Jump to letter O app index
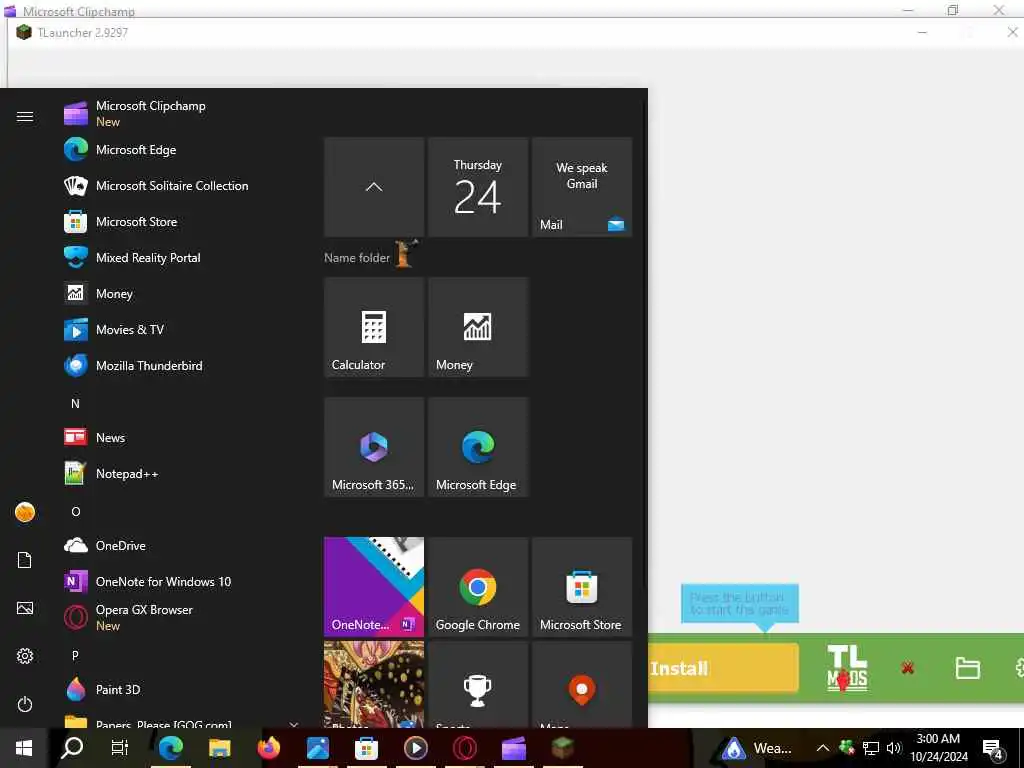 (75, 511)
